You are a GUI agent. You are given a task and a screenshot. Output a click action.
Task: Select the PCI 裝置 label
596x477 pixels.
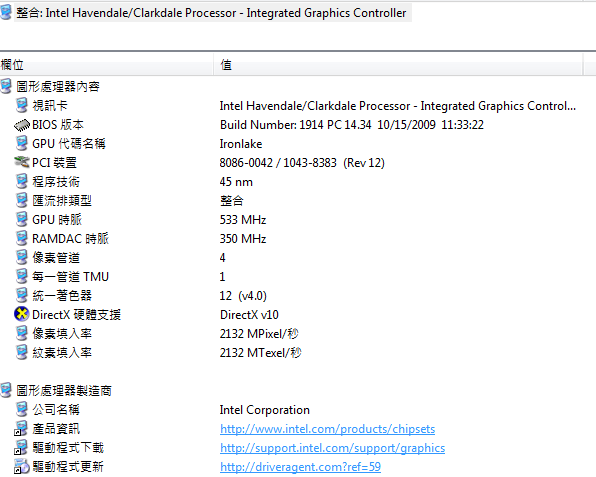54,163
